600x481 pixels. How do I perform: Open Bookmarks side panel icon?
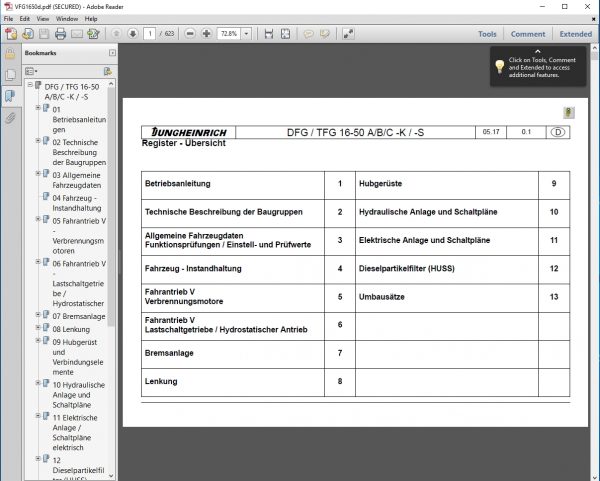[10, 96]
